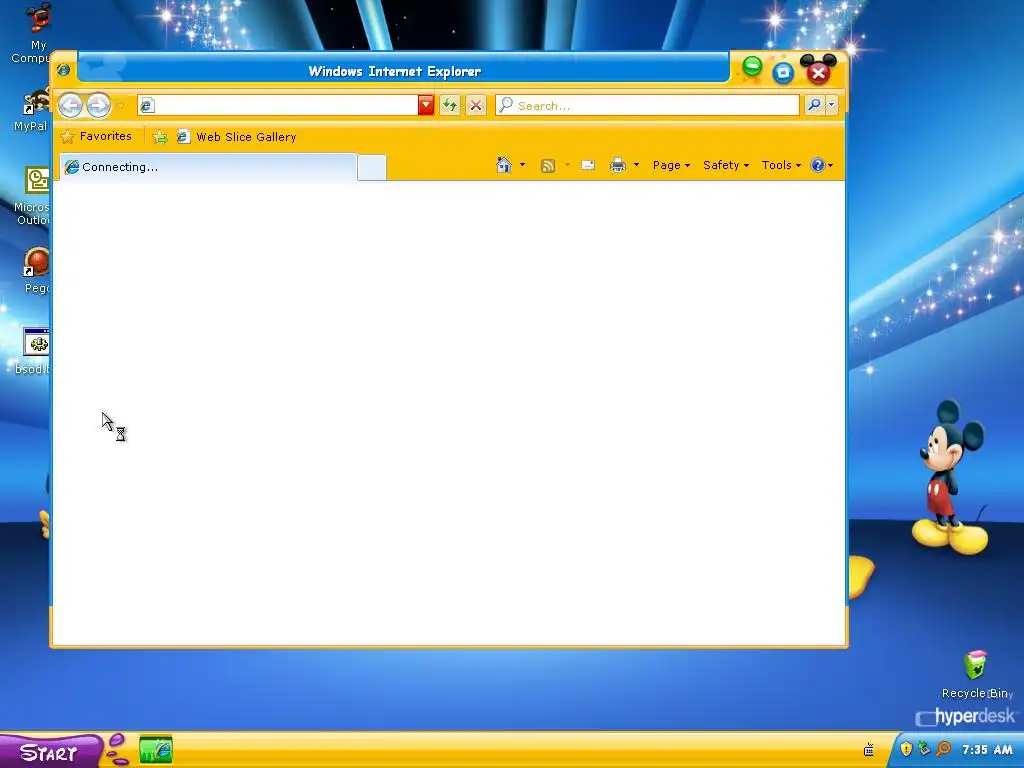
Task: Click the Add to Favorites Bar icon
Action: [160, 136]
